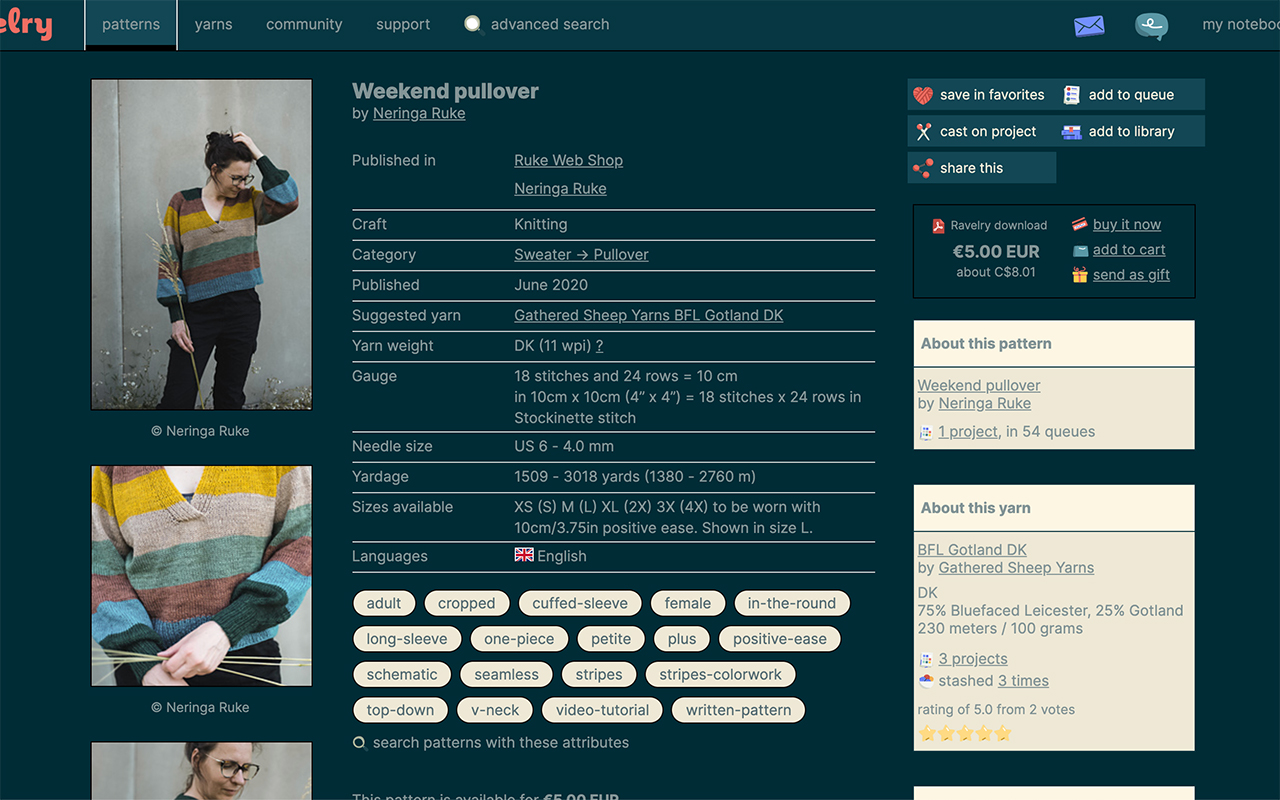Select the stripes-colorwork attribute tag
Image resolution: width=1280 pixels, height=800 pixels.
720,674
